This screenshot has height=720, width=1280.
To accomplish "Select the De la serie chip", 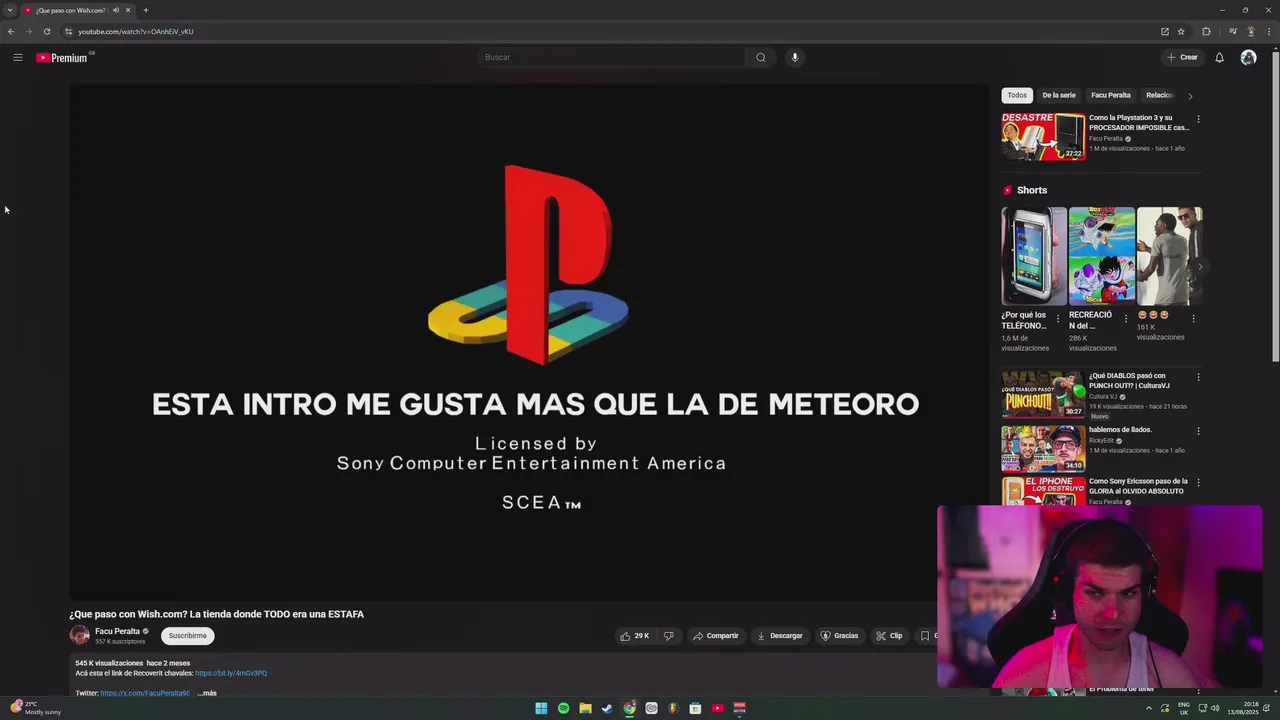I will pos(1059,95).
